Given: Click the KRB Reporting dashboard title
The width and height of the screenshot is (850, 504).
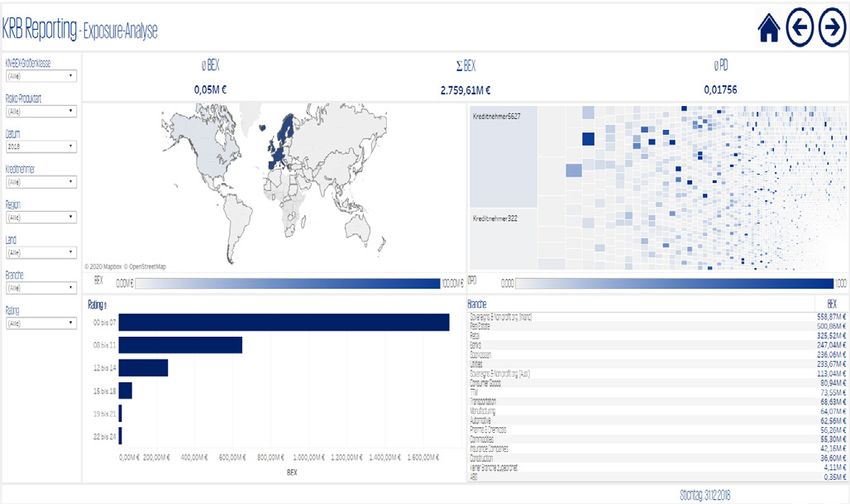Looking at the screenshot, I should coord(40,29).
